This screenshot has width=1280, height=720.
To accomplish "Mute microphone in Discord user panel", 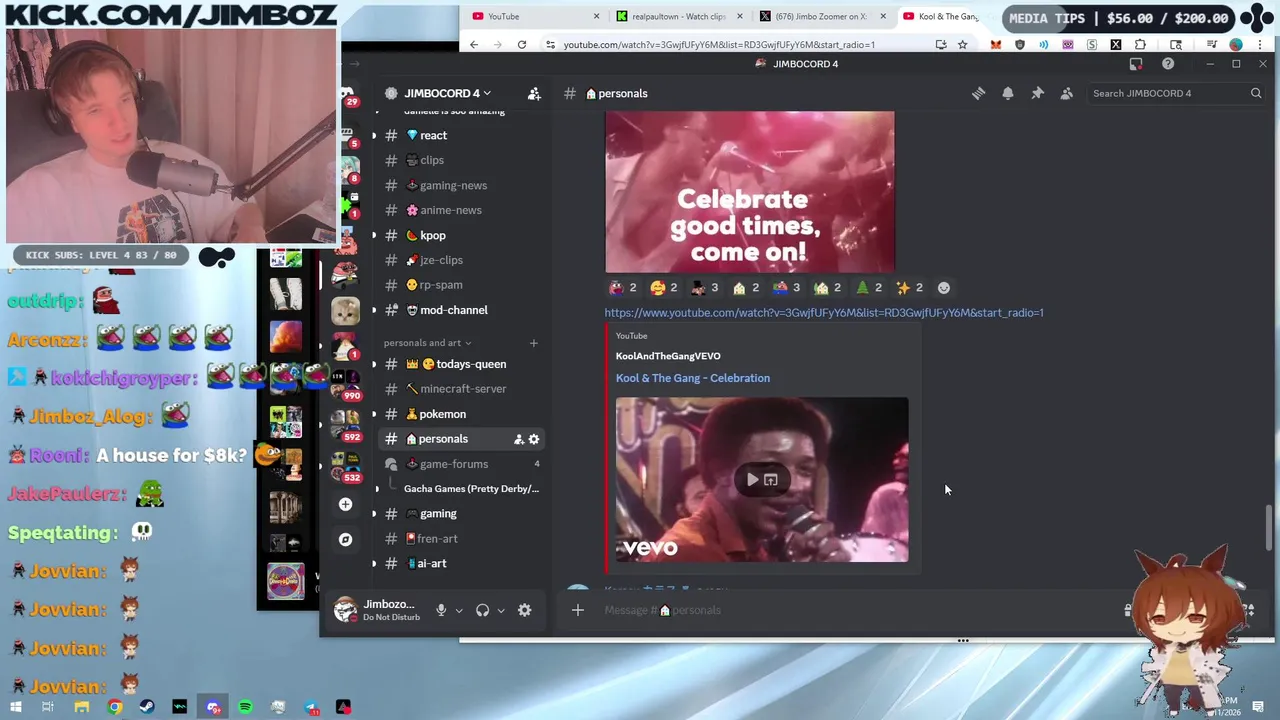I will point(441,610).
